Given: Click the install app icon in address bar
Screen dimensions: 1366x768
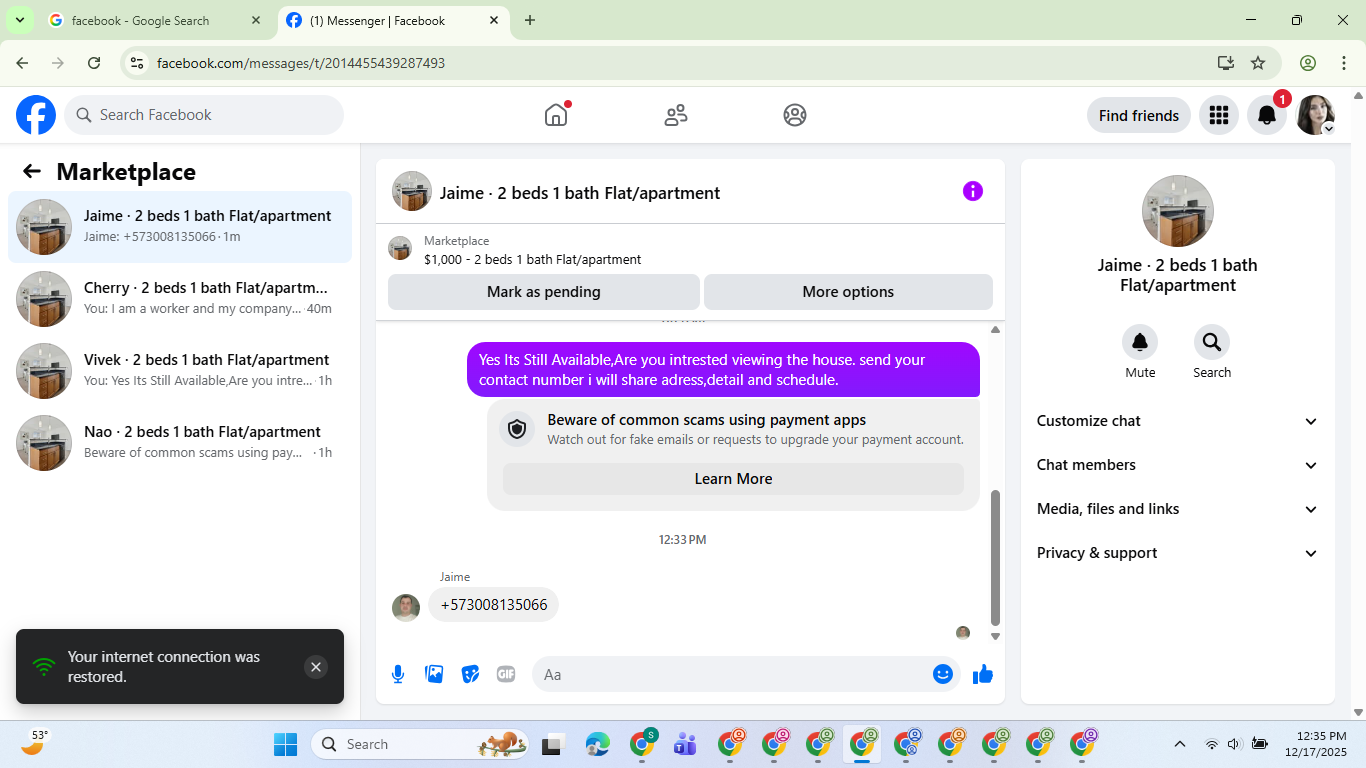Looking at the screenshot, I should tap(1226, 63).
